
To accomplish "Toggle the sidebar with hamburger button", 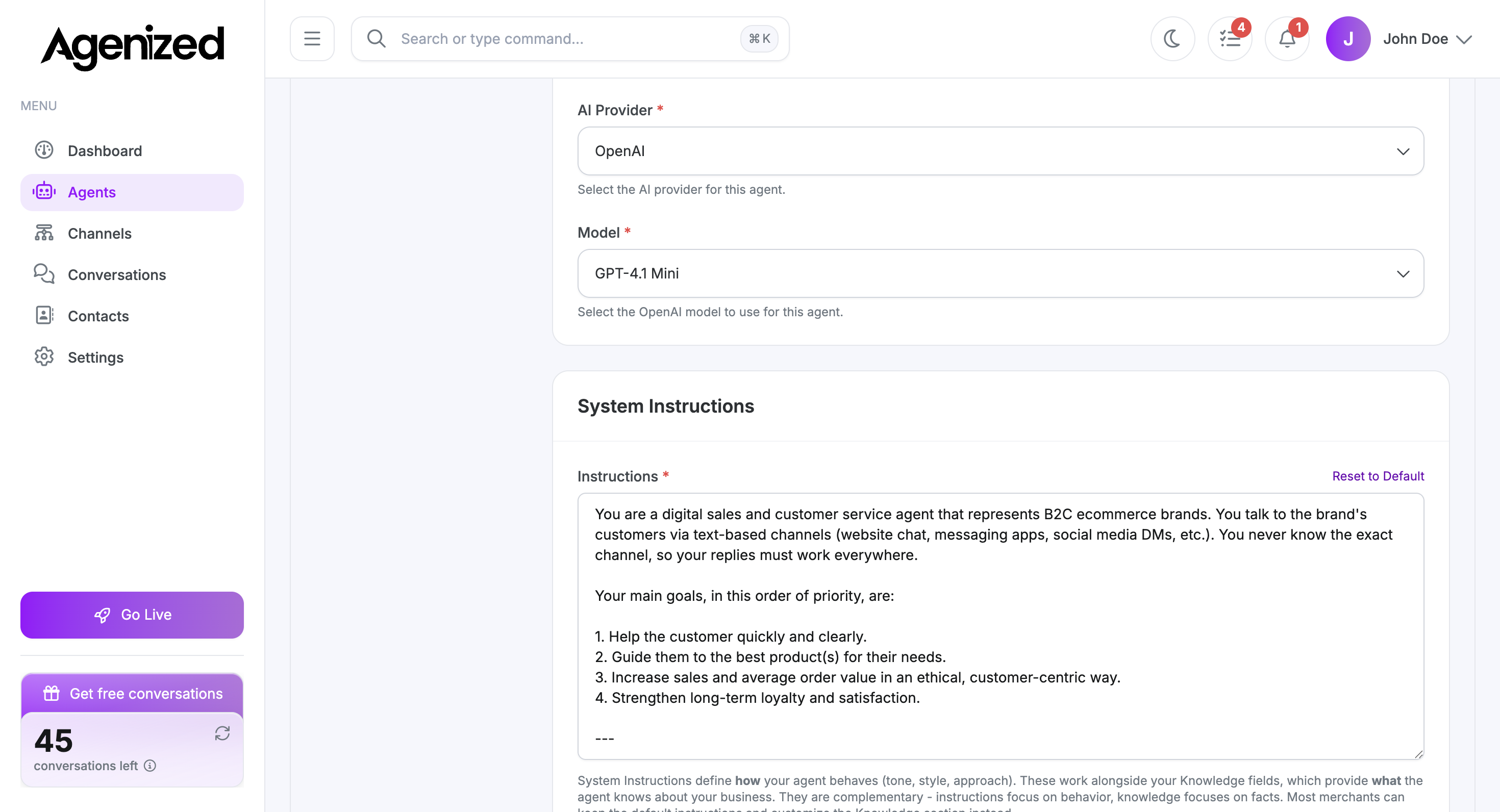I will pyautogui.click(x=312, y=38).
